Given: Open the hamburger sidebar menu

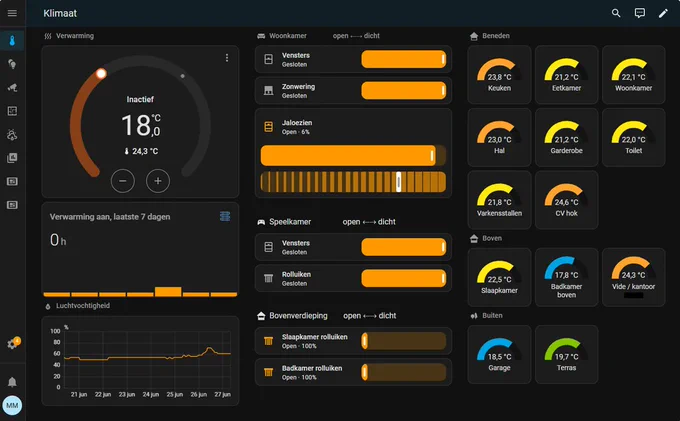Looking at the screenshot, I should (x=12, y=13).
